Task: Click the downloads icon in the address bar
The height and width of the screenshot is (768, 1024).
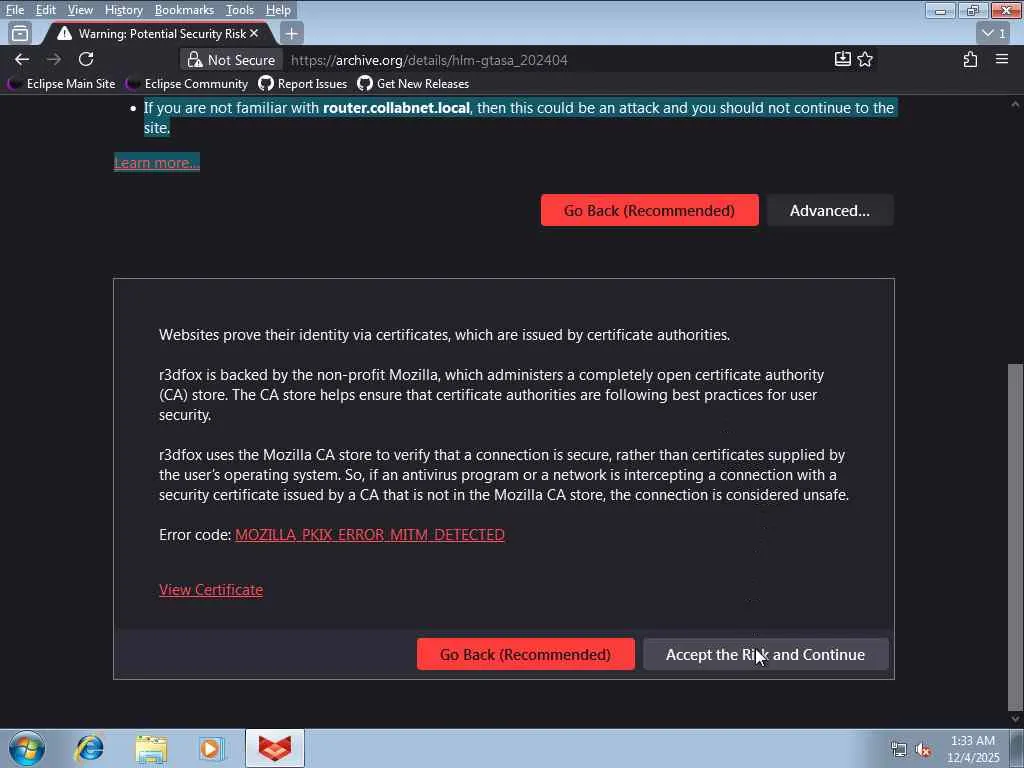Action: pyautogui.click(x=842, y=59)
